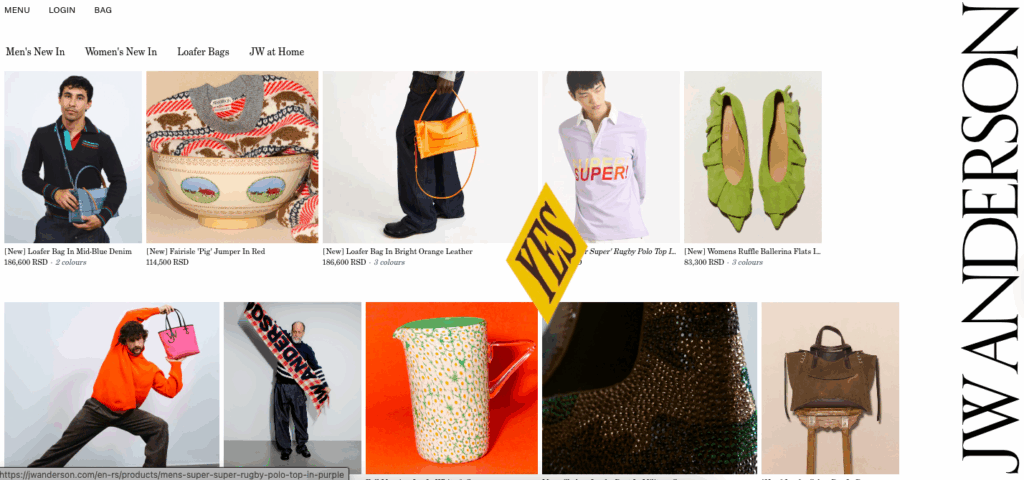Open the shopping BAG
Image resolution: width=1024 pixels, height=480 pixels.
coord(103,10)
